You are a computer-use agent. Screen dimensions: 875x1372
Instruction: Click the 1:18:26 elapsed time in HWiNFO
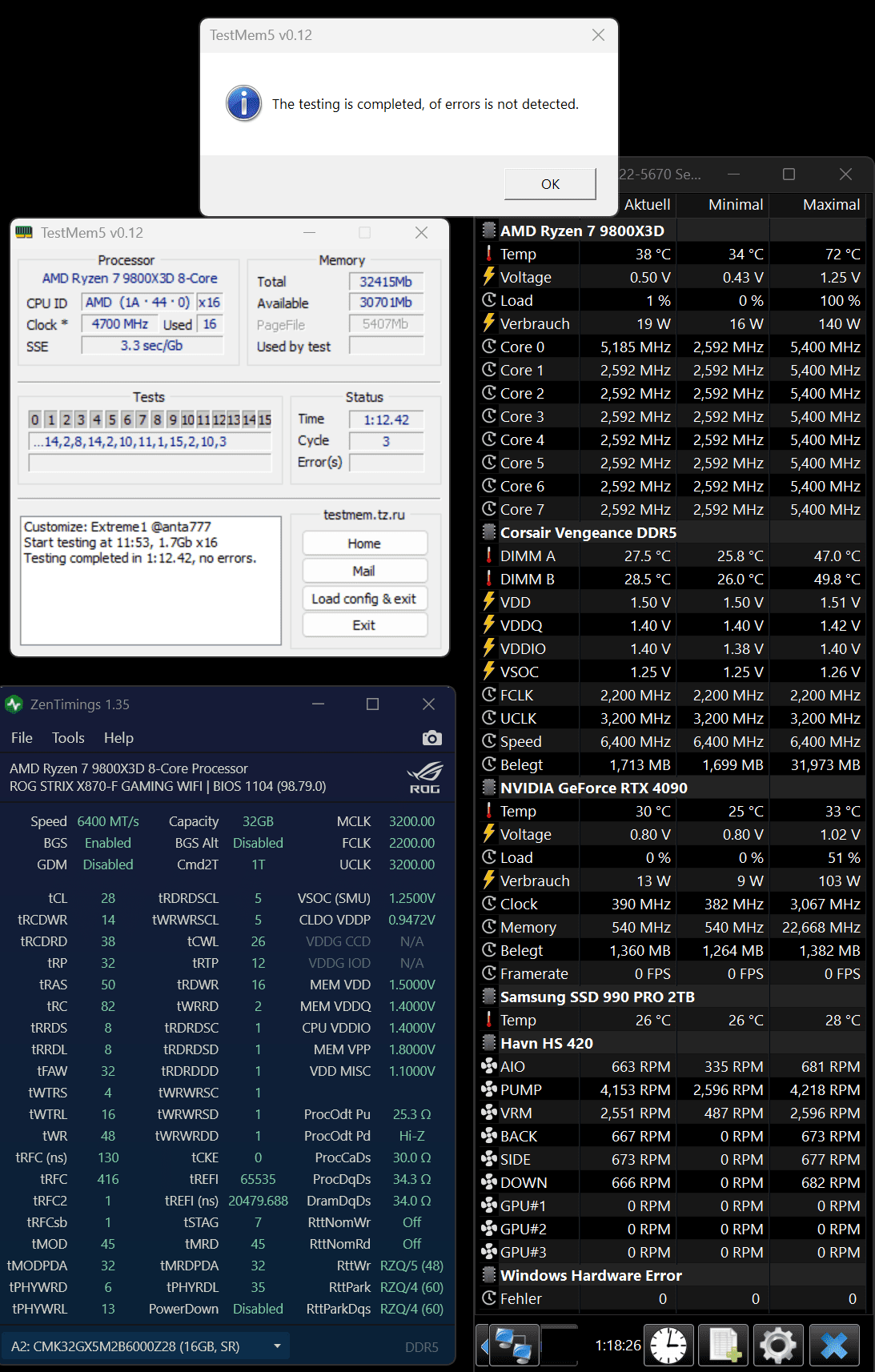(x=618, y=1346)
